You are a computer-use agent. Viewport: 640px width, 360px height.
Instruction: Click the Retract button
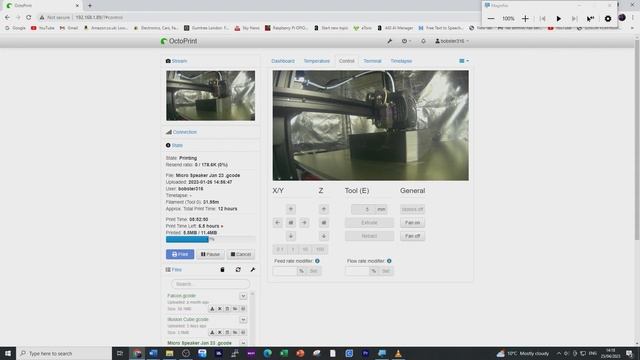[369, 236]
